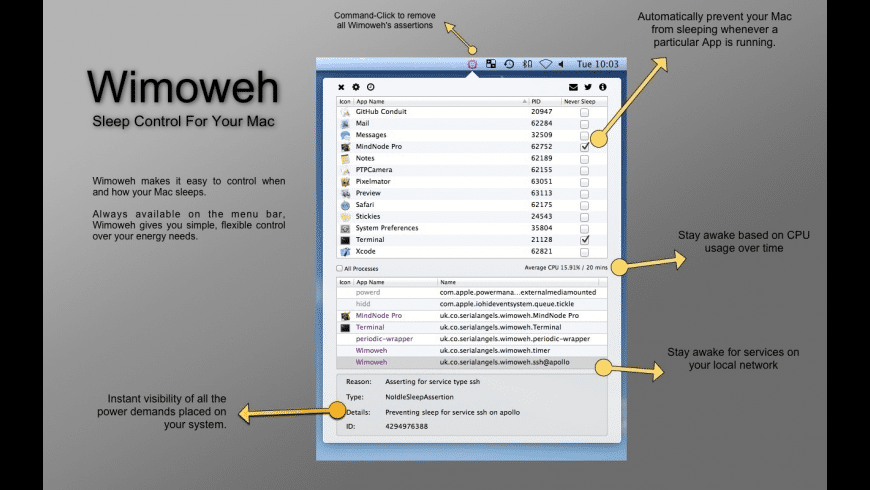Click 'Asserting for service type ssh' text
Image resolution: width=870 pixels, height=490 pixels.
(433, 382)
